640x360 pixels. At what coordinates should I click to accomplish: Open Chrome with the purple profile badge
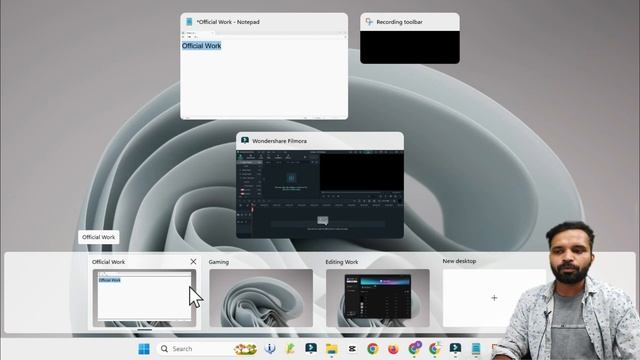coord(414,349)
